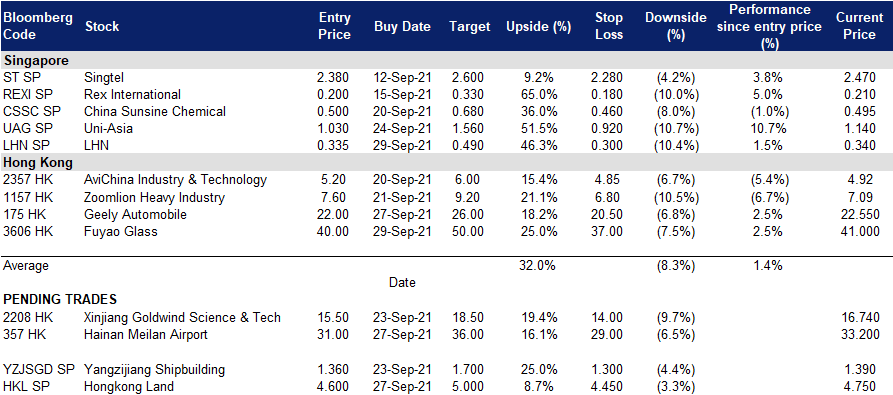Screen dimensions: 893x395
Task: Select China Sunsine Chemical stock cell
Action: coord(155,112)
